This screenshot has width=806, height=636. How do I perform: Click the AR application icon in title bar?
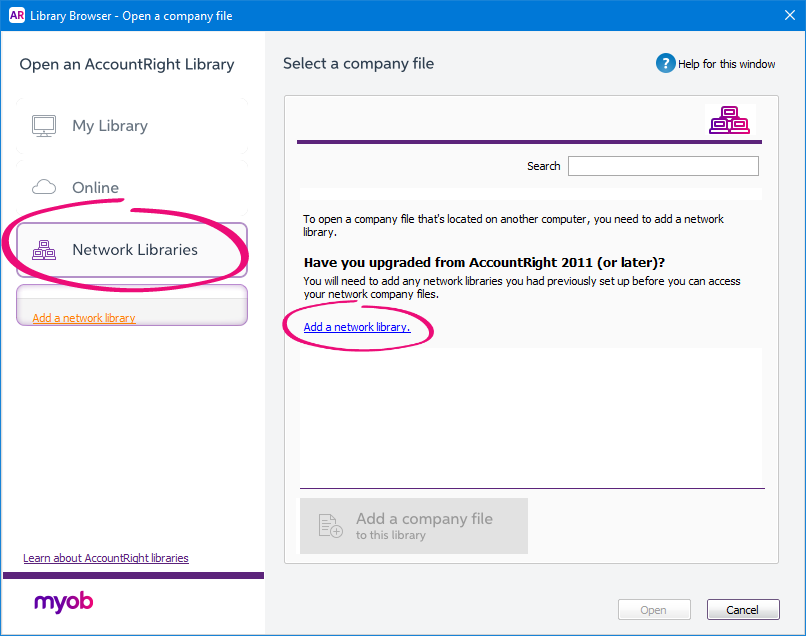tap(16, 15)
